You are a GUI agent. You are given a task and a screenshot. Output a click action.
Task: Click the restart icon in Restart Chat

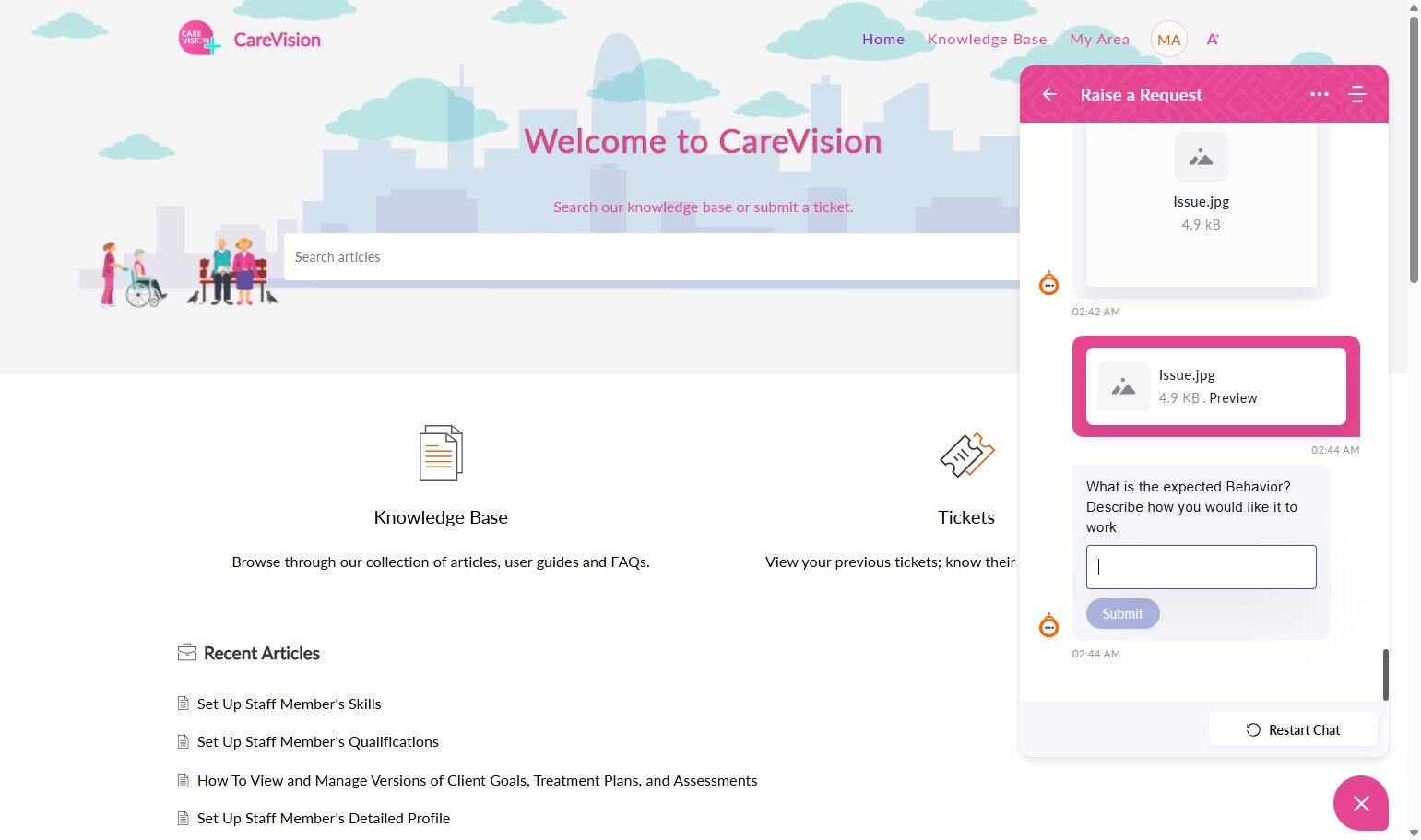click(x=1253, y=729)
